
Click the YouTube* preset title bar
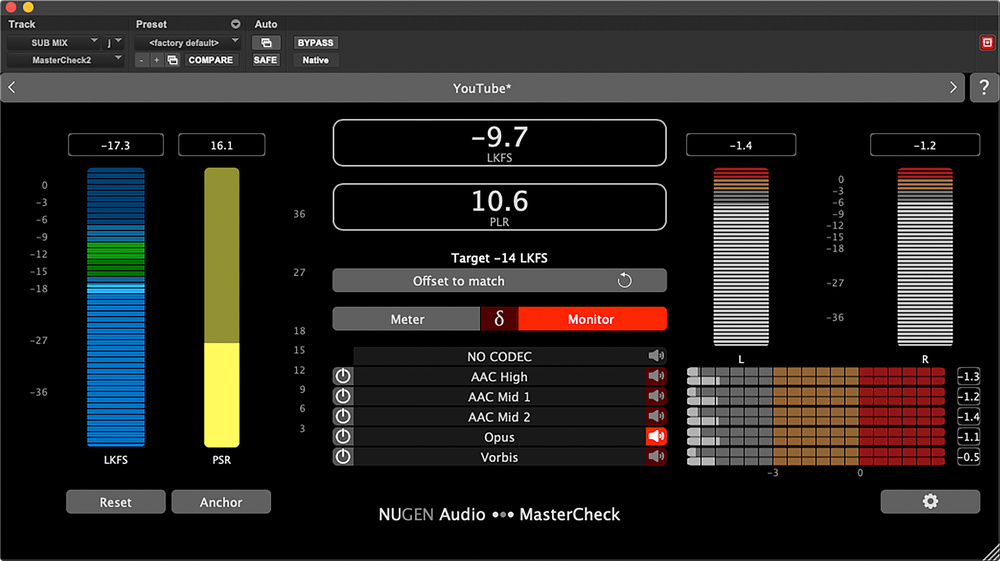(x=482, y=88)
